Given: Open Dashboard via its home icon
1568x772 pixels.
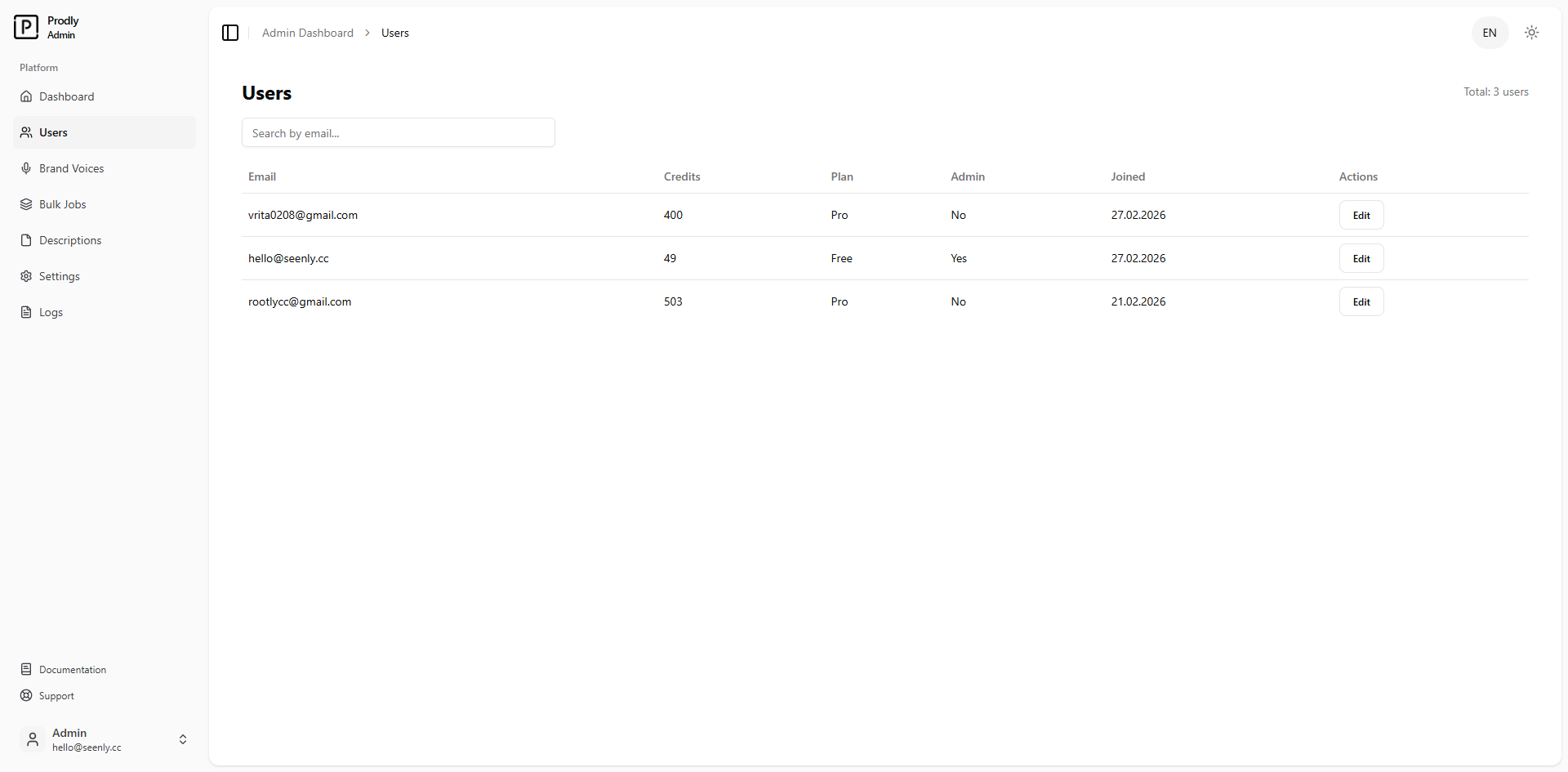Looking at the screenshot, I should pyautogui.click(x=26, y=96).
